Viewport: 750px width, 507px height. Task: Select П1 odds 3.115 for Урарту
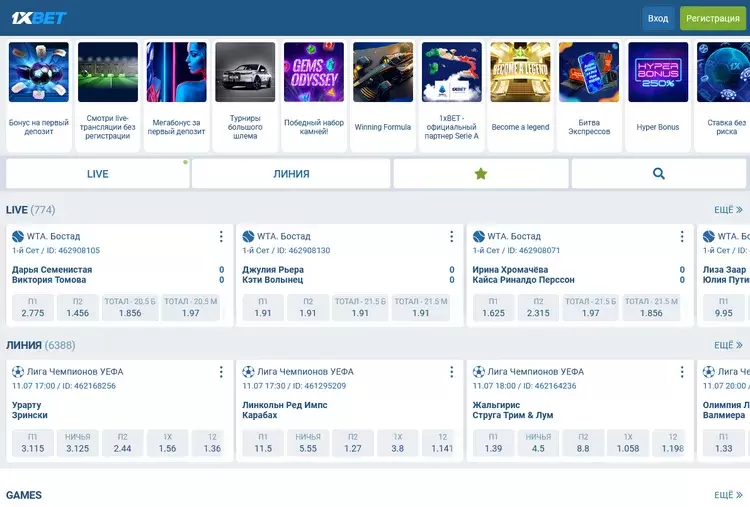click(33, 443)
